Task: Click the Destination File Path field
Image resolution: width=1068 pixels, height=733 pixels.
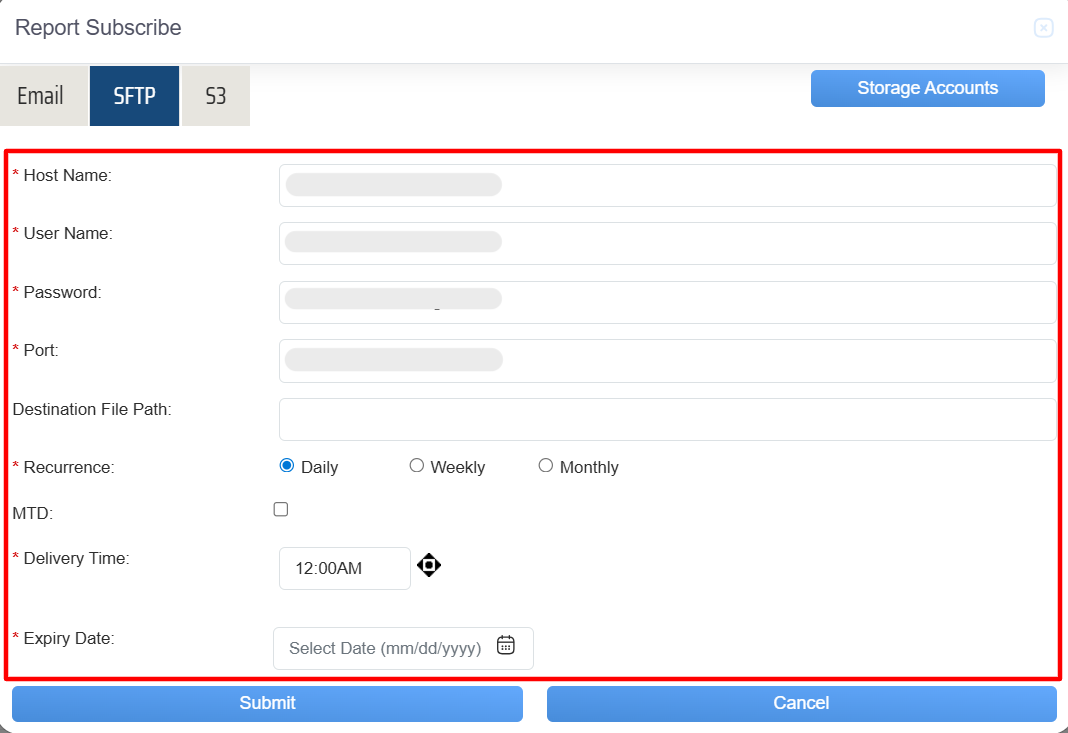Action: [x=667, y=419]
